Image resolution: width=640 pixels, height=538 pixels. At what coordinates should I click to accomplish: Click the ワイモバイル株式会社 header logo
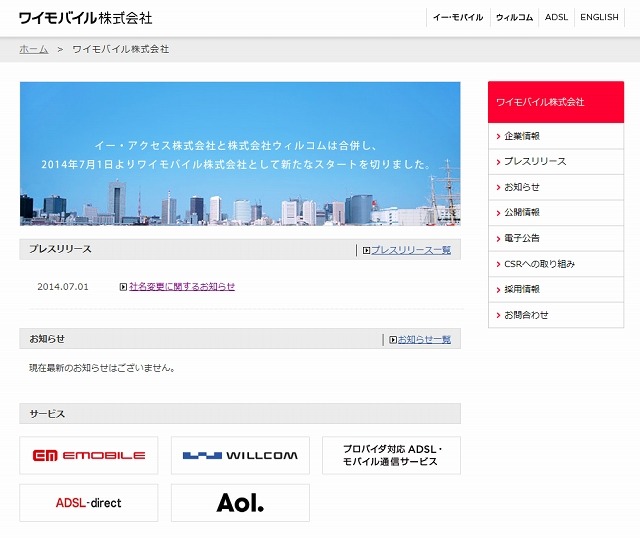click(86, 18)
